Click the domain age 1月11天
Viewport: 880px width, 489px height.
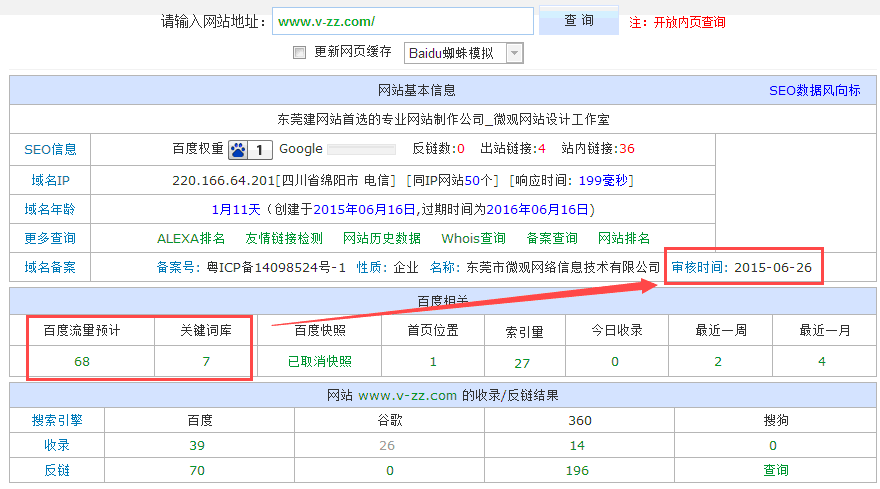pos(236,209)
